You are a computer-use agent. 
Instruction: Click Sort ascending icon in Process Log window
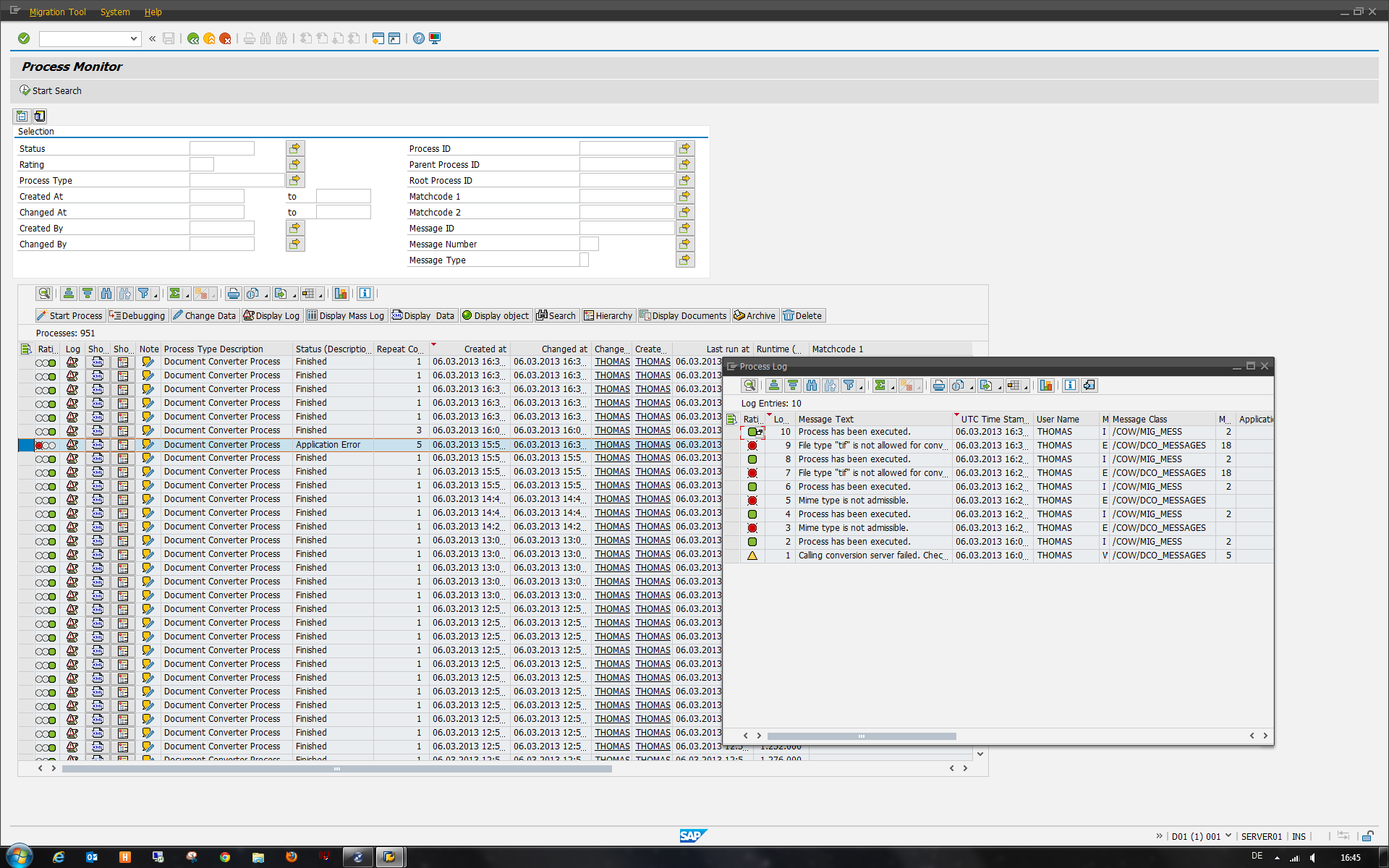774,386
